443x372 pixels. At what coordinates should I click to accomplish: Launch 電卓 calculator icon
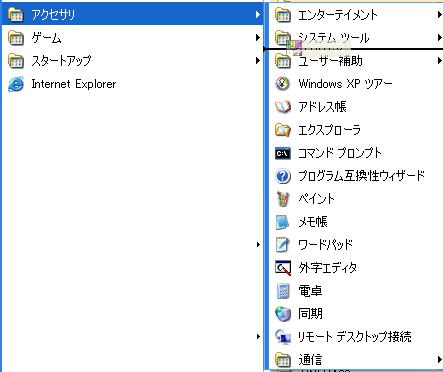coord(283,291)
